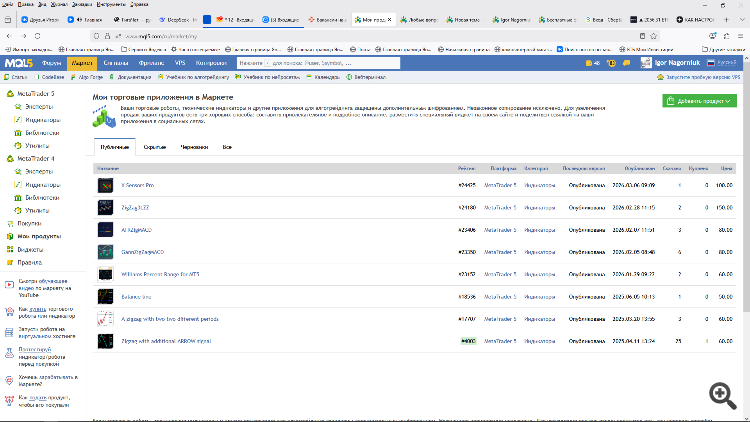The image size is (750, 422).
Task: Open Статьи in the sub-navigation bar
Action: coord(16,77)
